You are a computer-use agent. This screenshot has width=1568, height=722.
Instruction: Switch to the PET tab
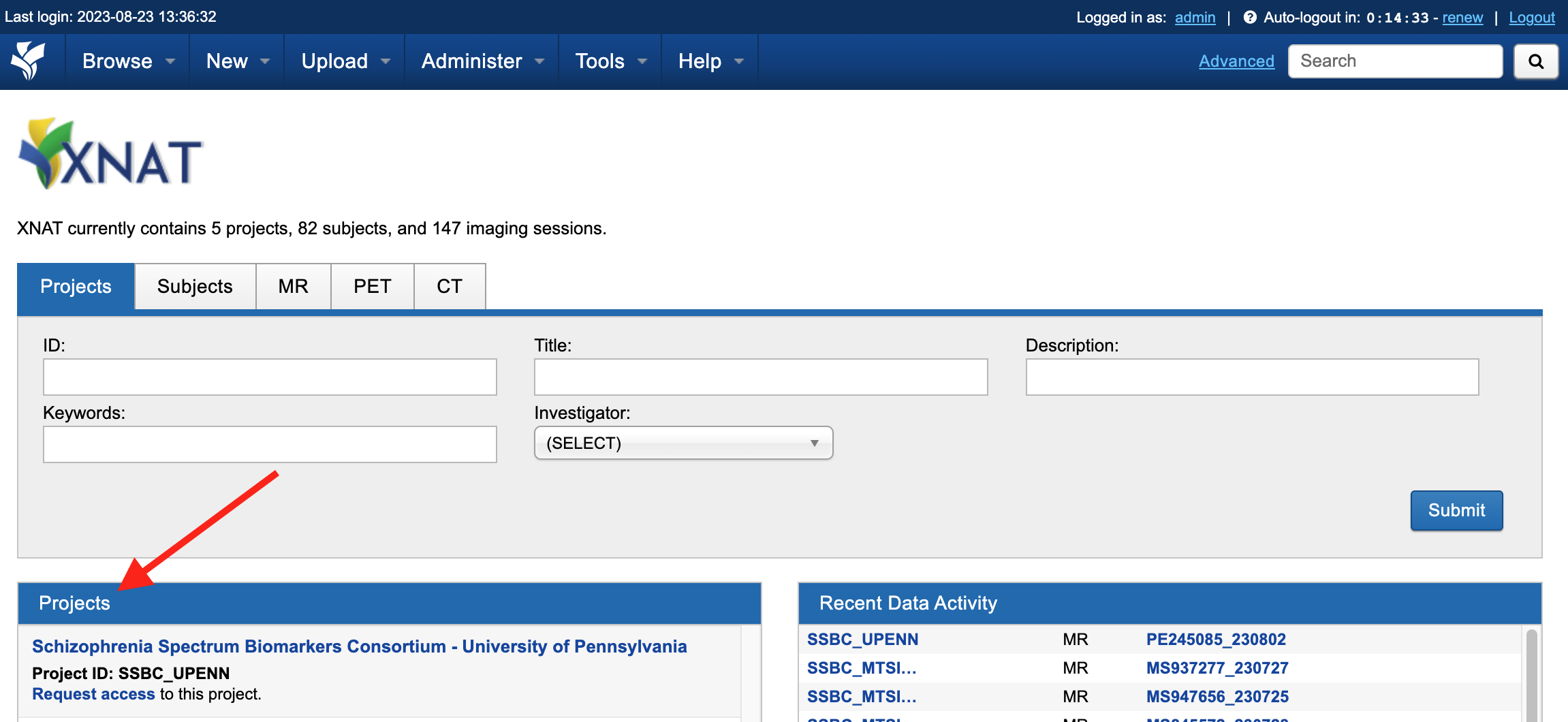tap(372, 286)
